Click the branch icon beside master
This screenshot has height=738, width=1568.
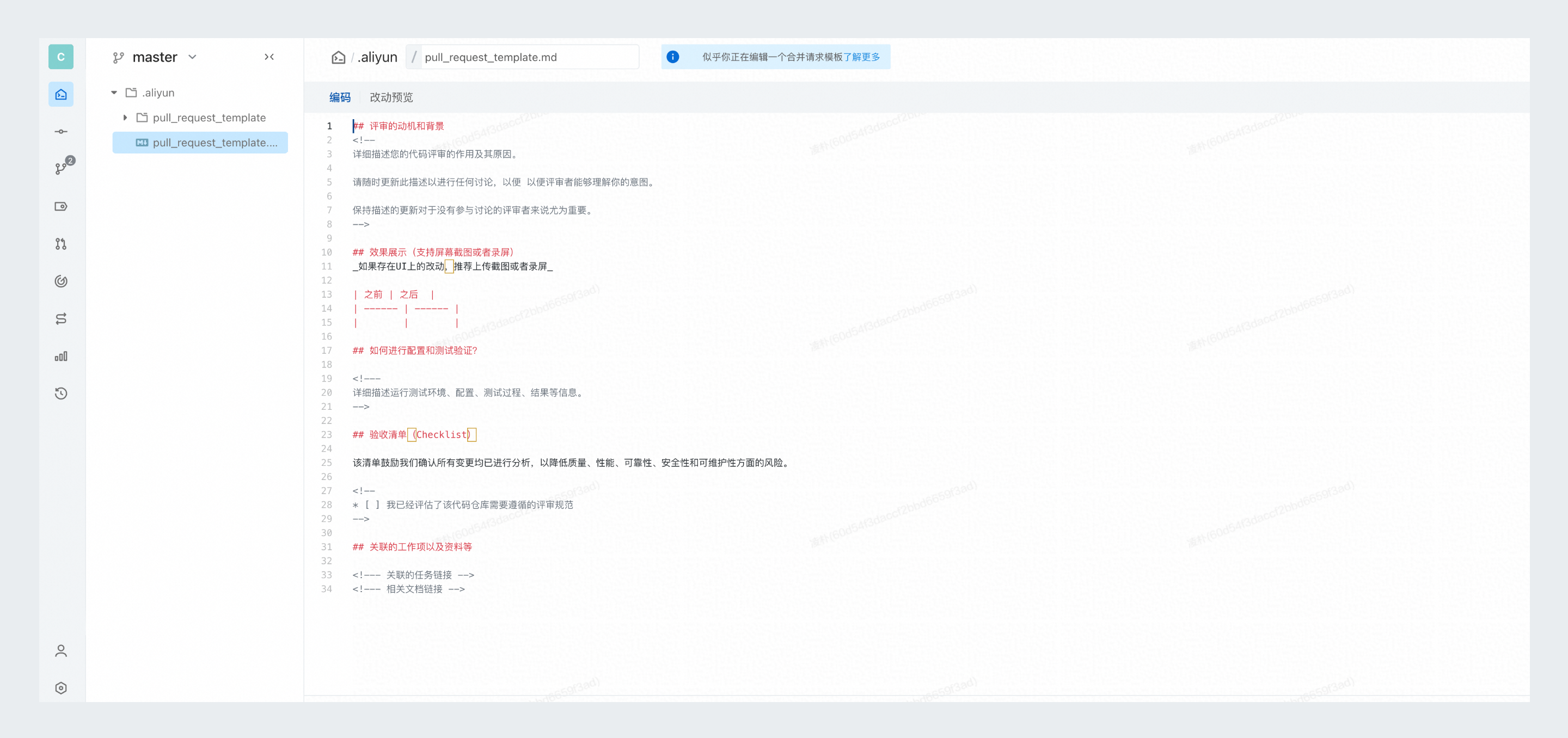tap(118, 57)
